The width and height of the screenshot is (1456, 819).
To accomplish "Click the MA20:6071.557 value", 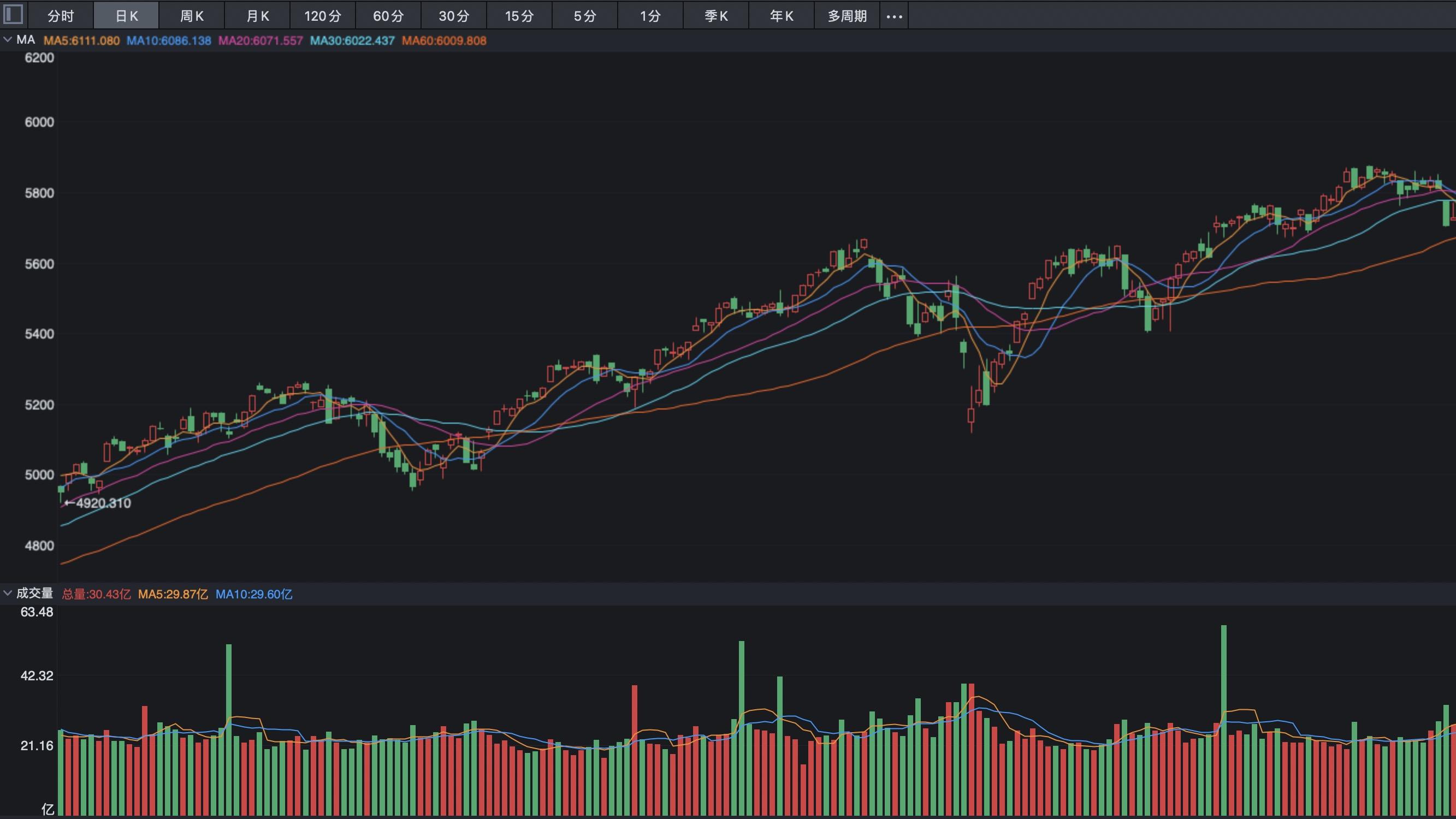I will pyautogui.click(x=261, y=41).
